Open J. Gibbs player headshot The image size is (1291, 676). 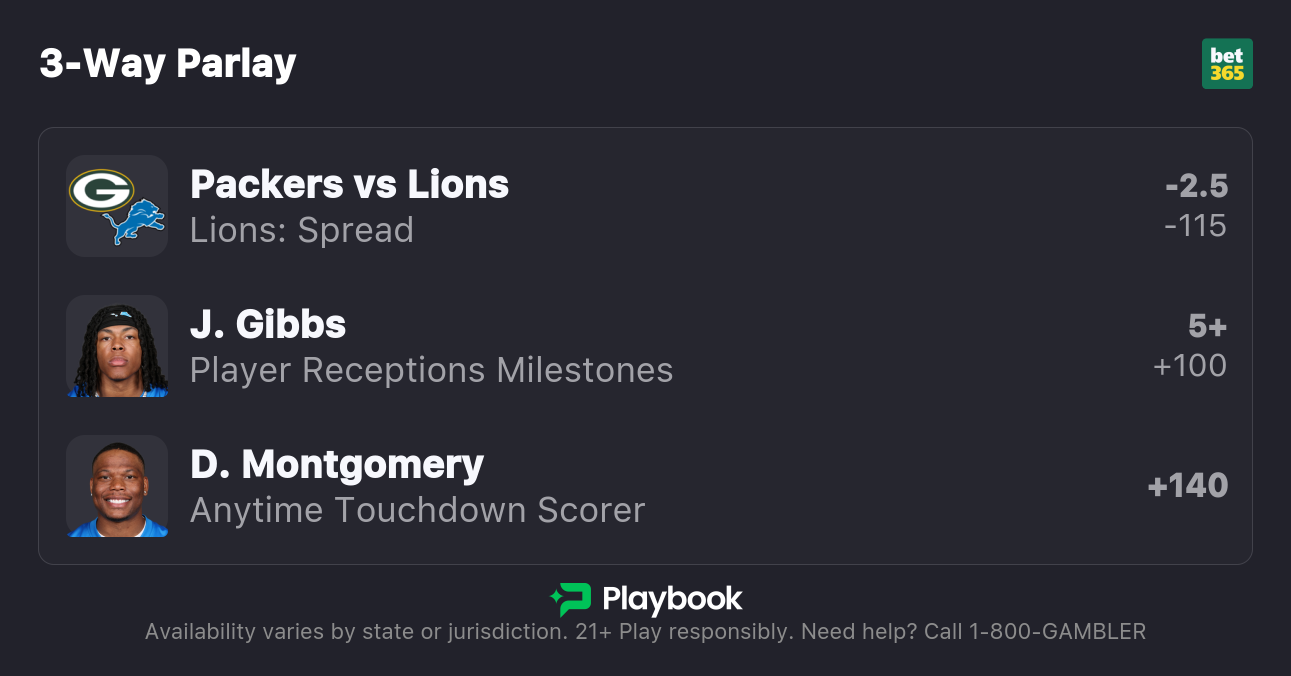[x=117, y=346]
